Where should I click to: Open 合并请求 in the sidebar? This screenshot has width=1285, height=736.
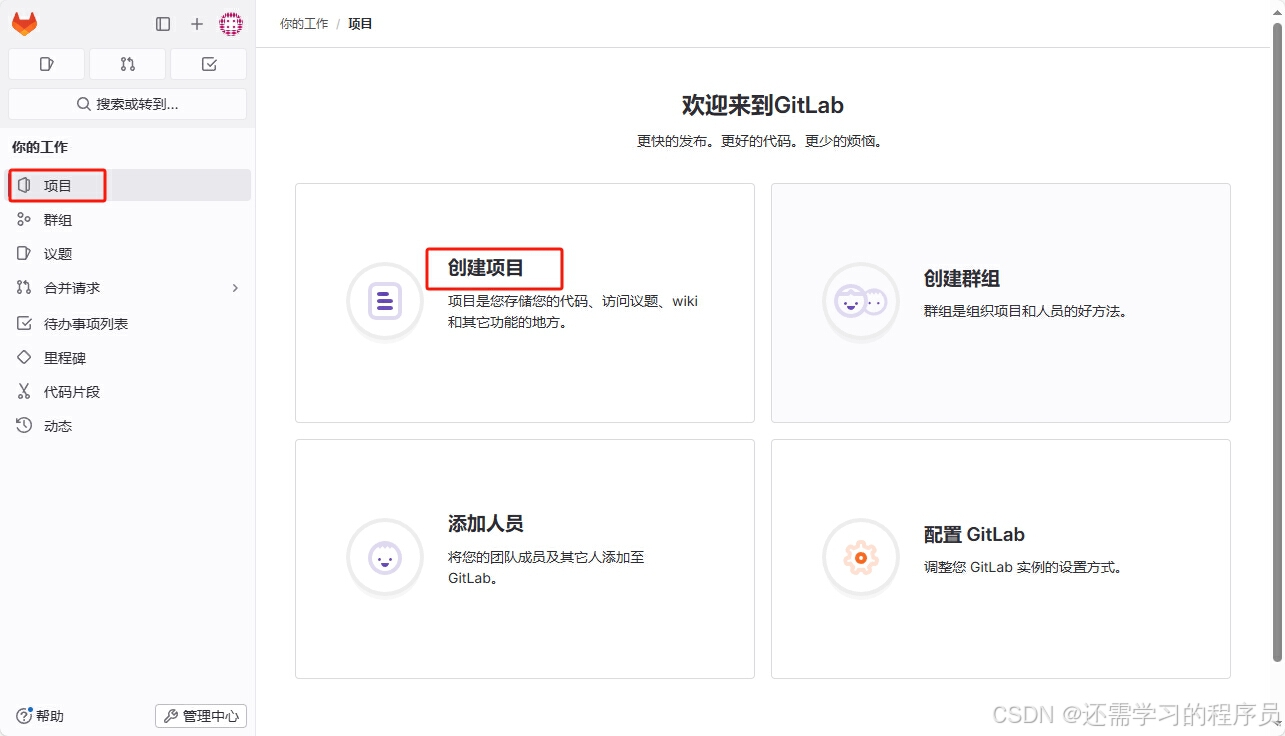[129, 288]
